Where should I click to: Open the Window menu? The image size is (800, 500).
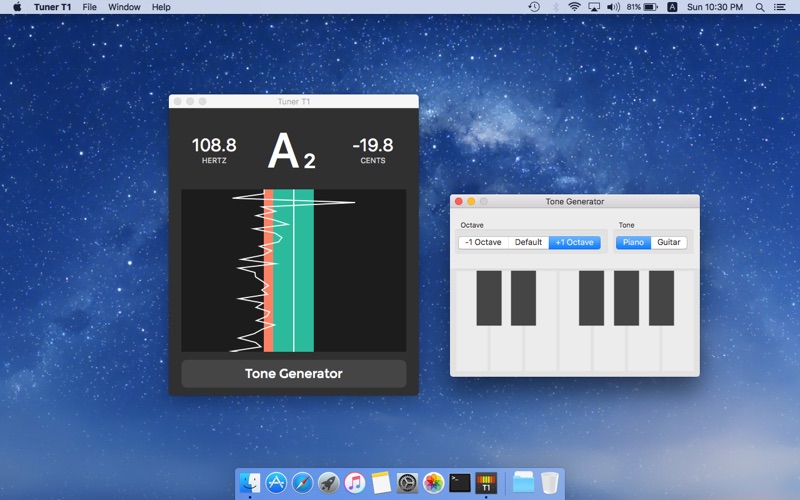124,7
